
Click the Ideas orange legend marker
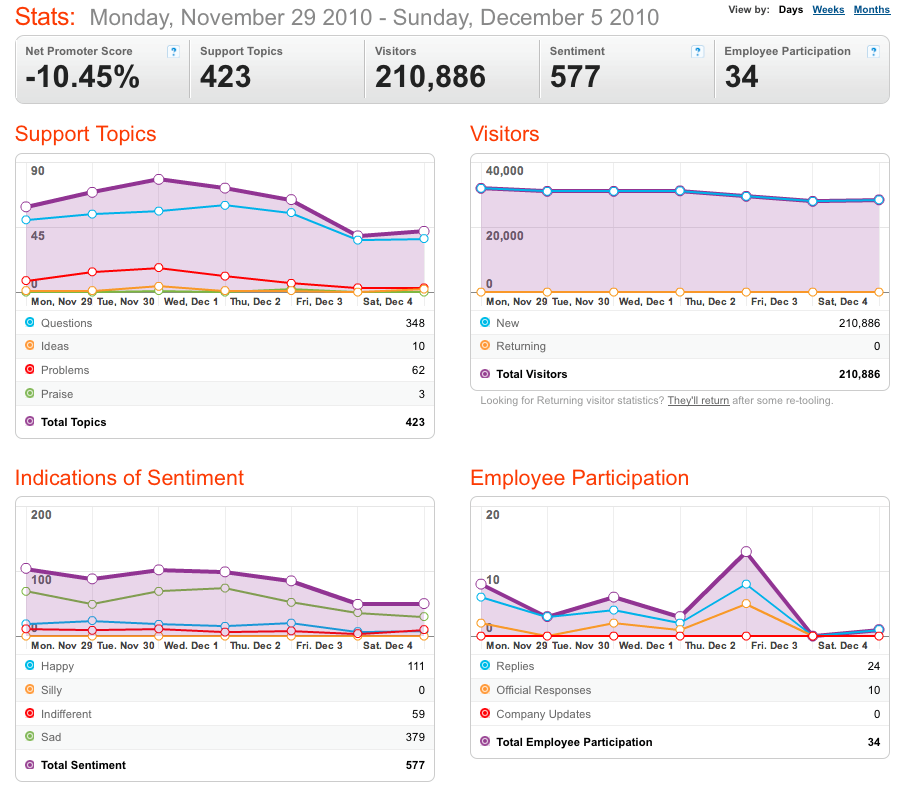pos(30,345)
